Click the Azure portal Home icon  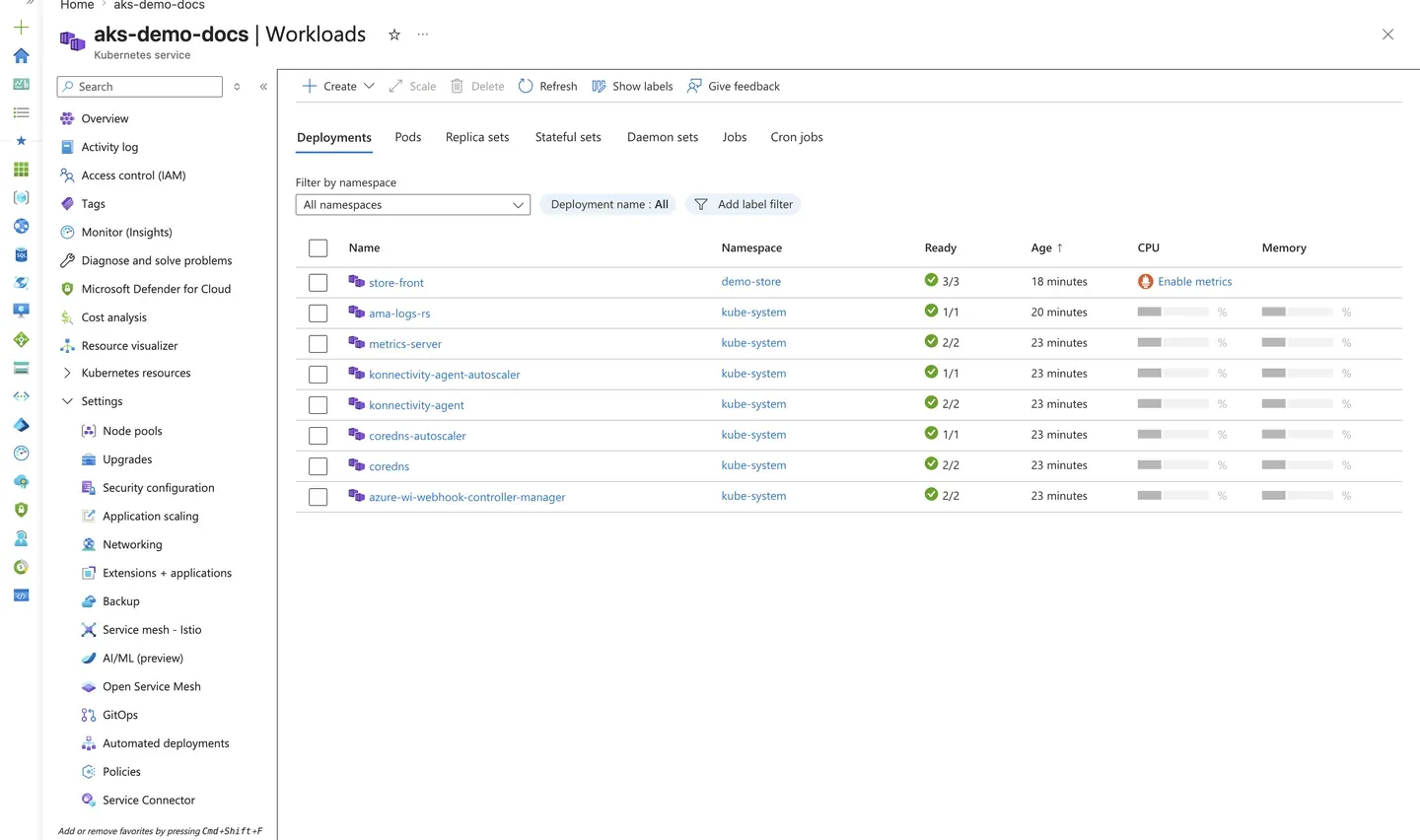click(x=21, y=56)
